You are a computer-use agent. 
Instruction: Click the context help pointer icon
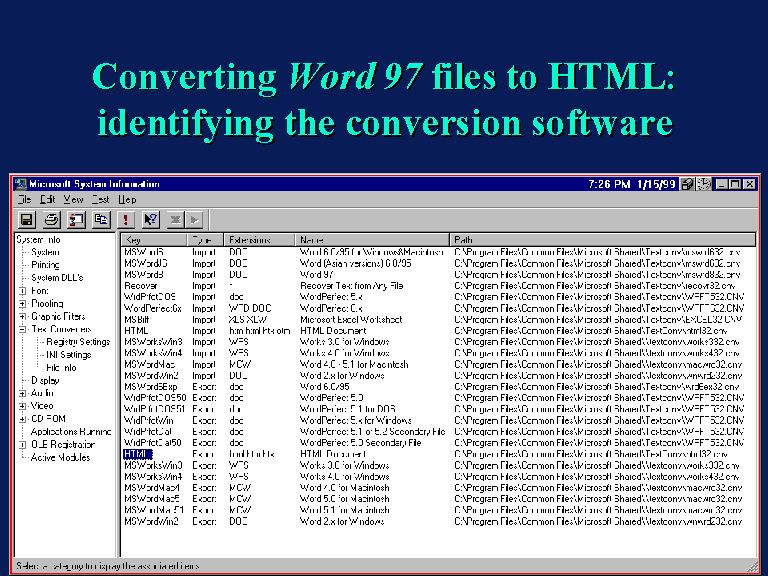click(151, 219)
